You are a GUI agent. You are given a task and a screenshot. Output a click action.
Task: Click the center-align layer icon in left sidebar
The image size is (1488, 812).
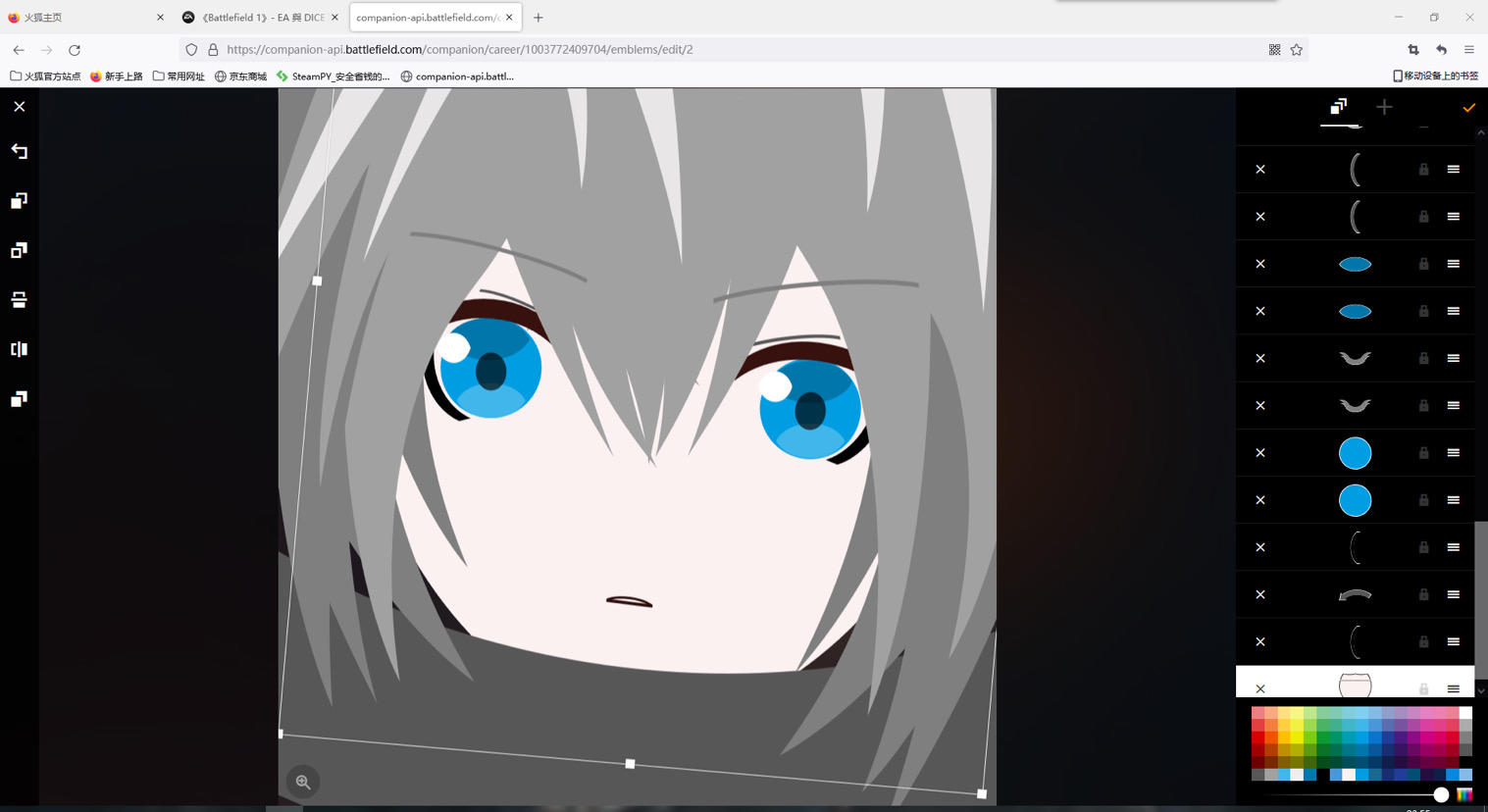click(19, 299)
